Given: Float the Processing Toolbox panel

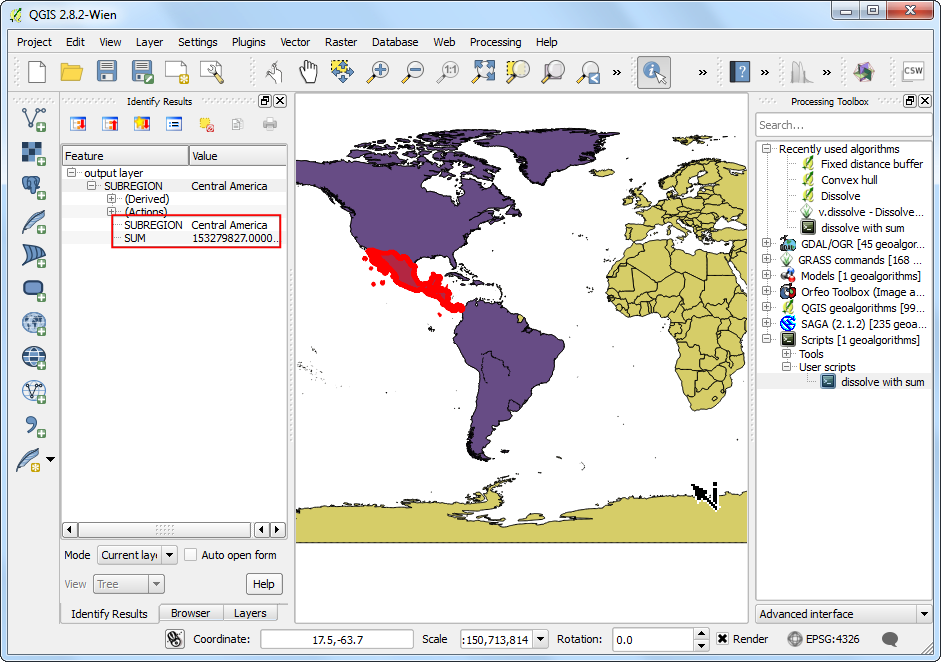Looking at the screenshot, I should click(x=910, y=101).
